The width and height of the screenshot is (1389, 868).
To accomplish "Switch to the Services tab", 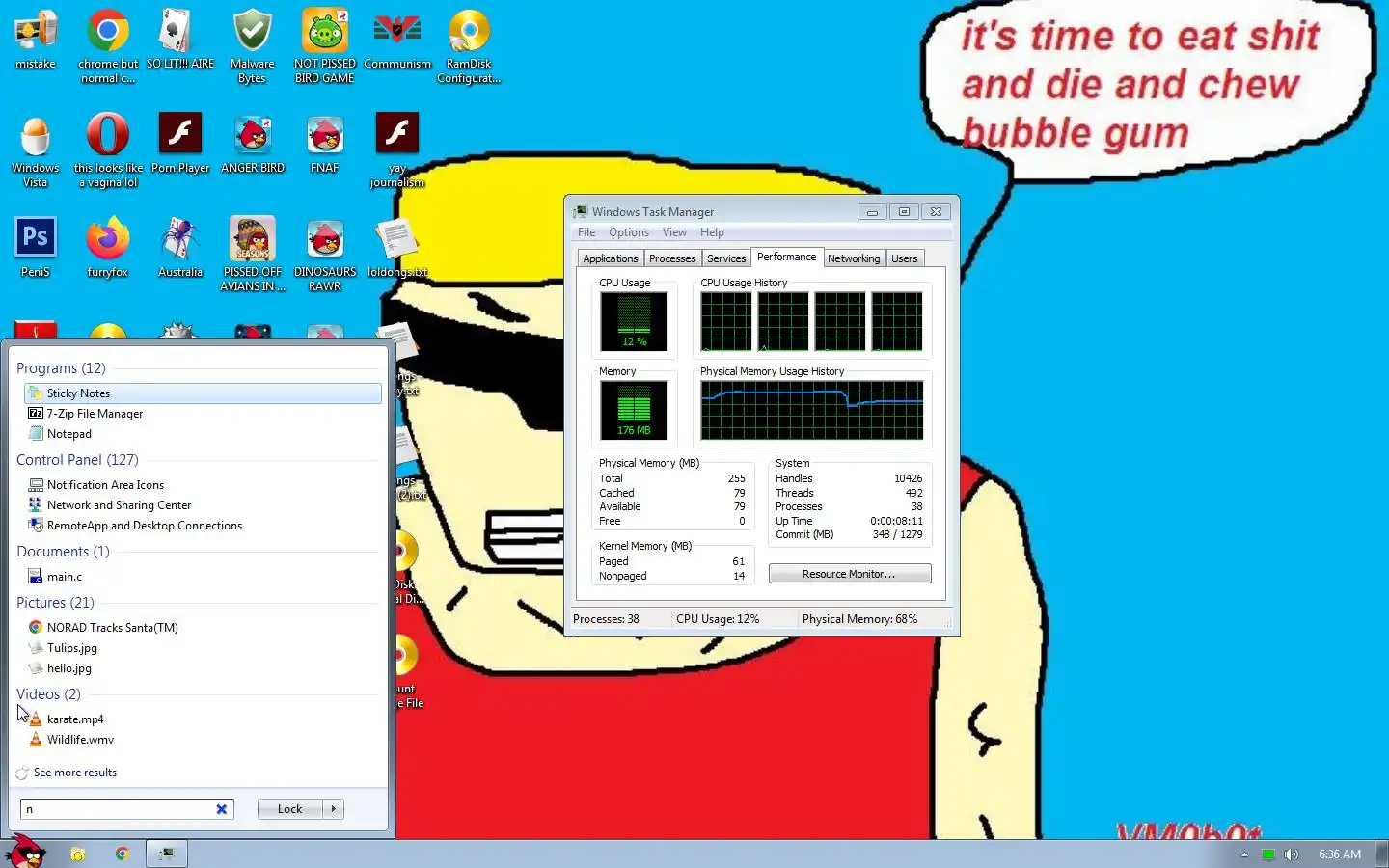I will pos(726,258).
